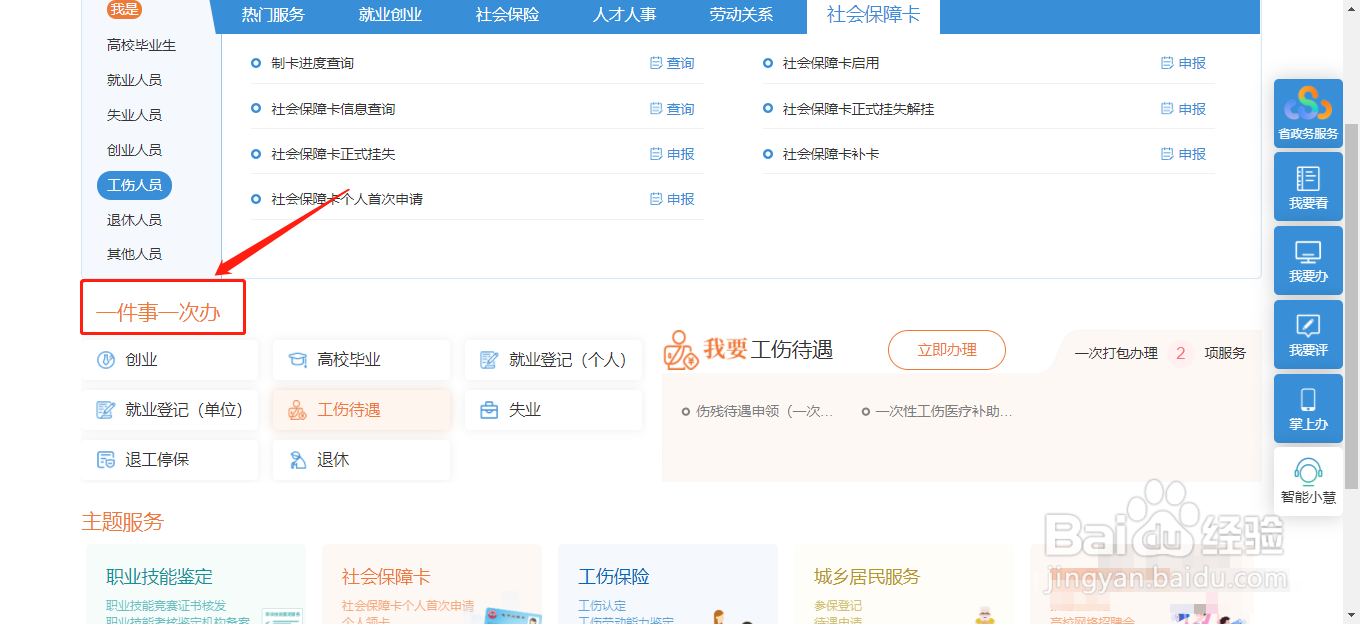Screen dimensions: 1360x624
Task: Select the 我要办 sidebar icon
Action: click(1307, 260)
